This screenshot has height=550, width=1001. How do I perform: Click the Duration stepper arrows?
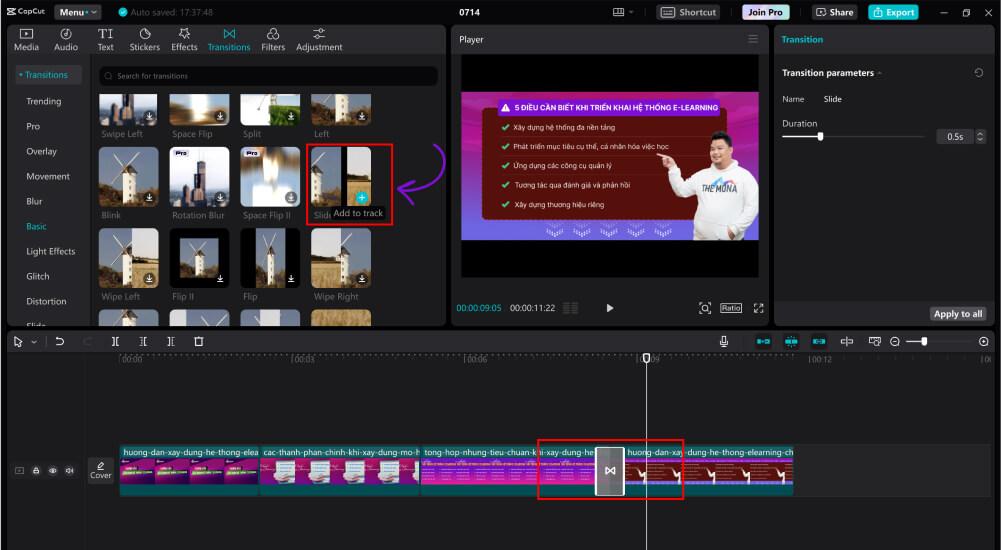click(x=981, y=137)
